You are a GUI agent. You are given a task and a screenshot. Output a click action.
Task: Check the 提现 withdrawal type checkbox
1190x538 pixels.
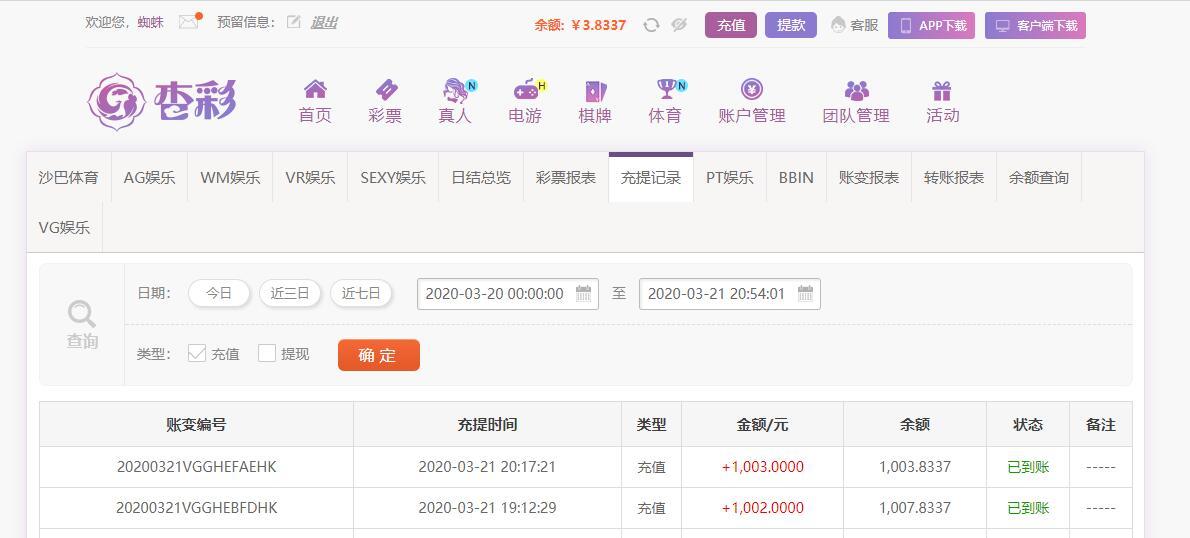(x=266, y=353)
